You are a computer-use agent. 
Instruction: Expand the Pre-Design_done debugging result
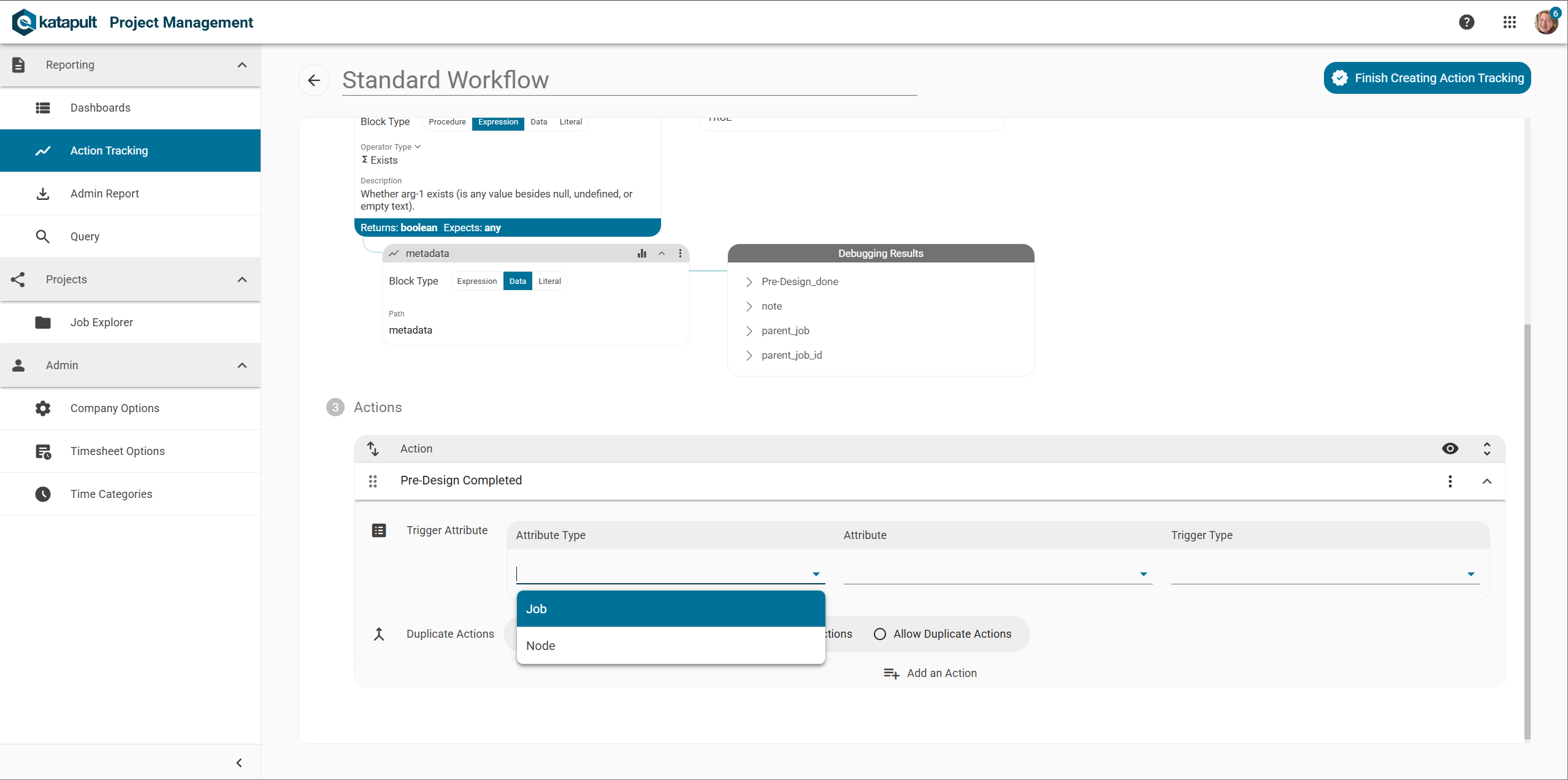click(x=749, y=281)
